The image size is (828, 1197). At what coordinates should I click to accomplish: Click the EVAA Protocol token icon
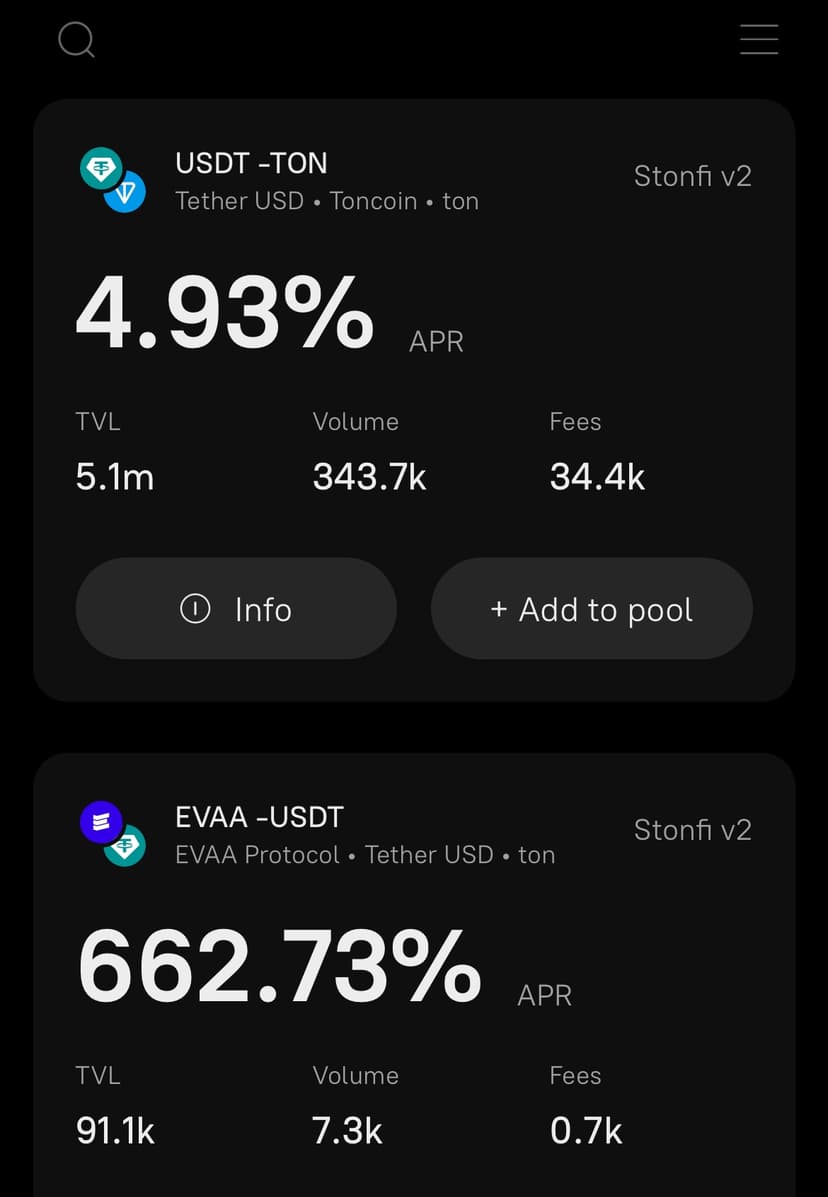(101, 823)
